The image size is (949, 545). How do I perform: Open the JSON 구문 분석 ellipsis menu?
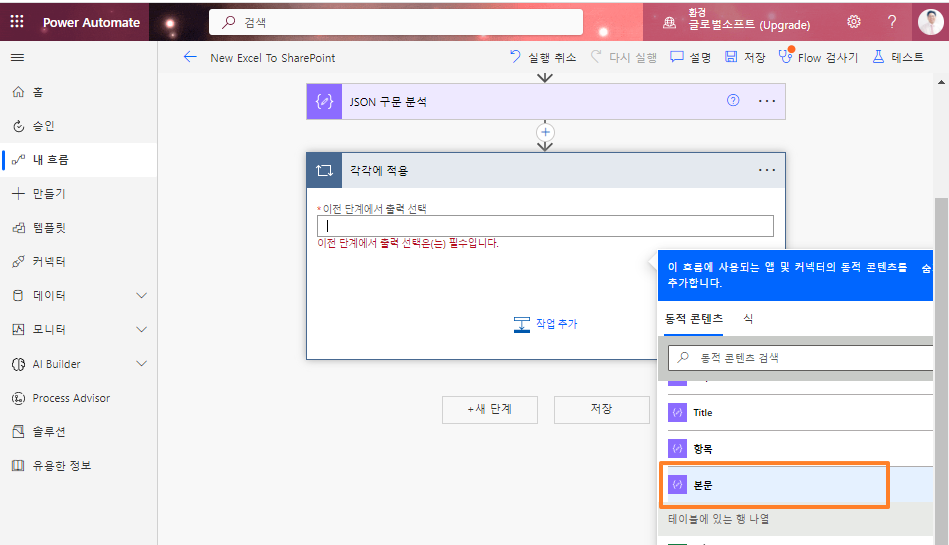pos(767,101)
